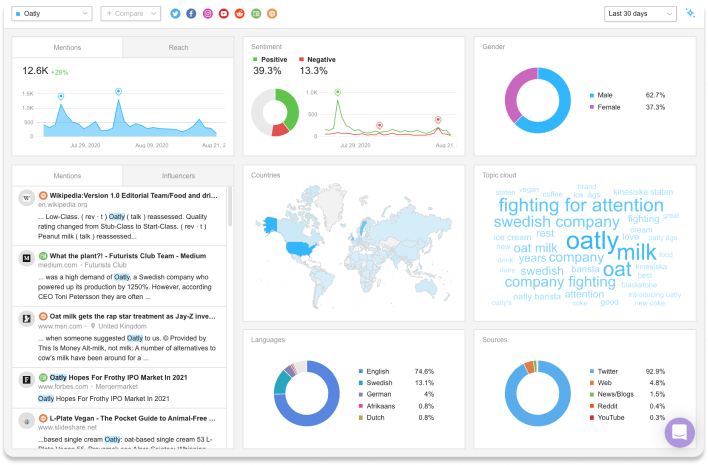Toggle the Instagram source filter icon
The height and width of the screenshot is (465, 708).
(x=208, y=14)
